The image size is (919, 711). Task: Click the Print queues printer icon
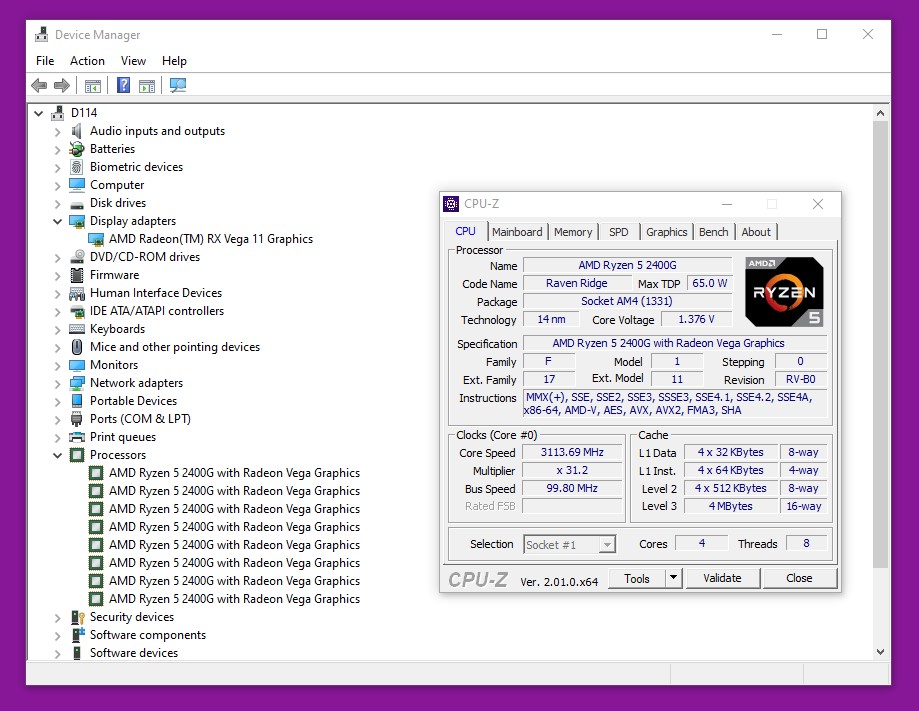point(77,437)
